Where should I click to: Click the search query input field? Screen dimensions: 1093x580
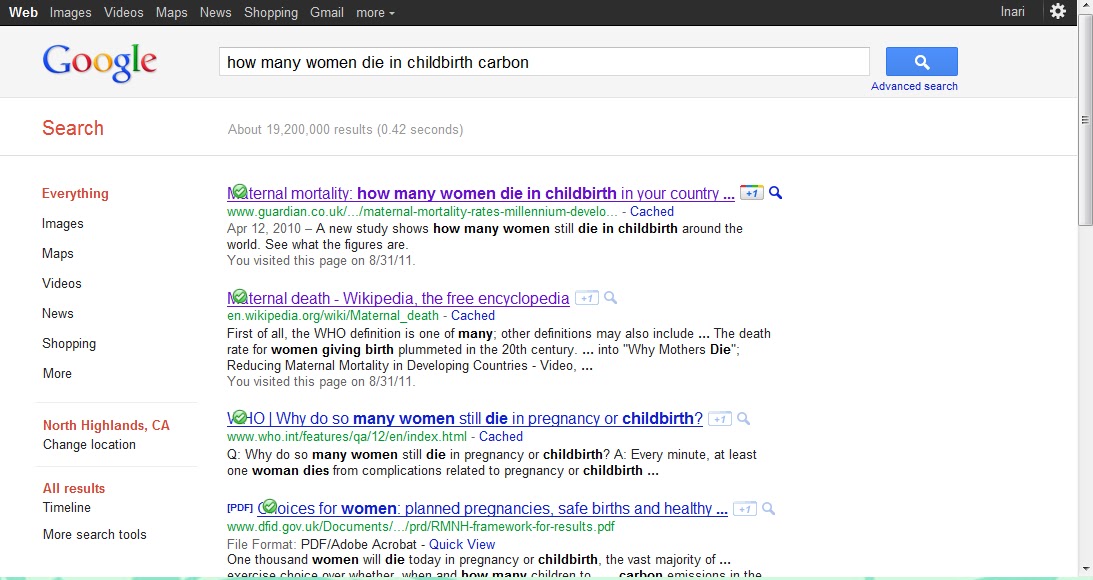(544, 62)
